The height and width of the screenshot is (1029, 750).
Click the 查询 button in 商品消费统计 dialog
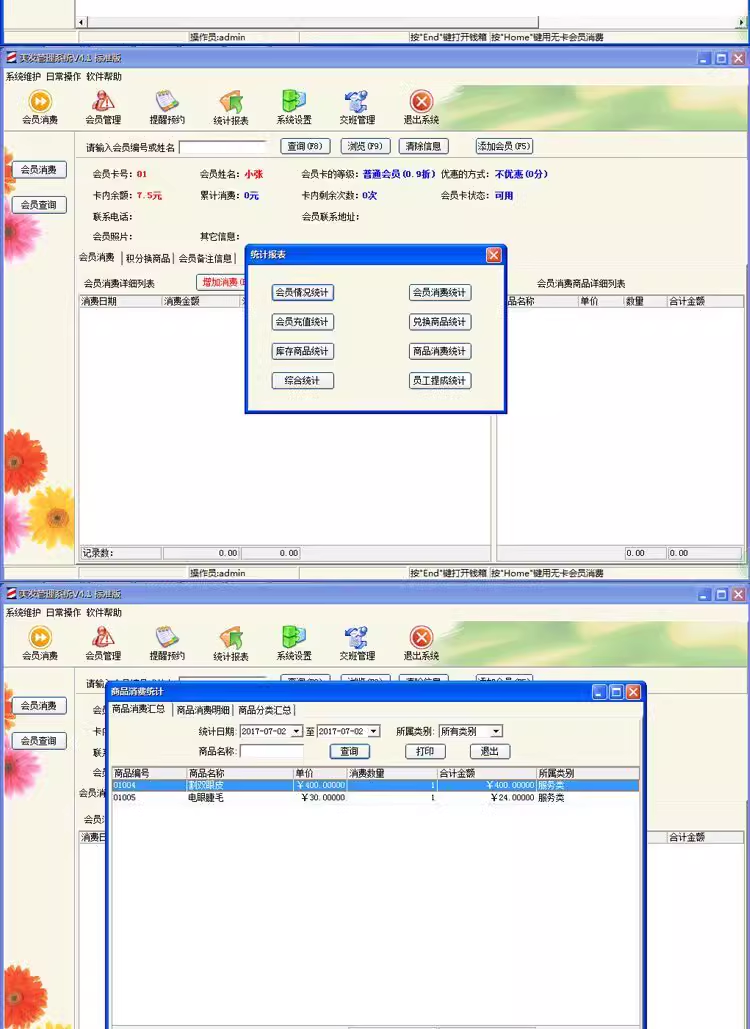(x=349, y=751)
